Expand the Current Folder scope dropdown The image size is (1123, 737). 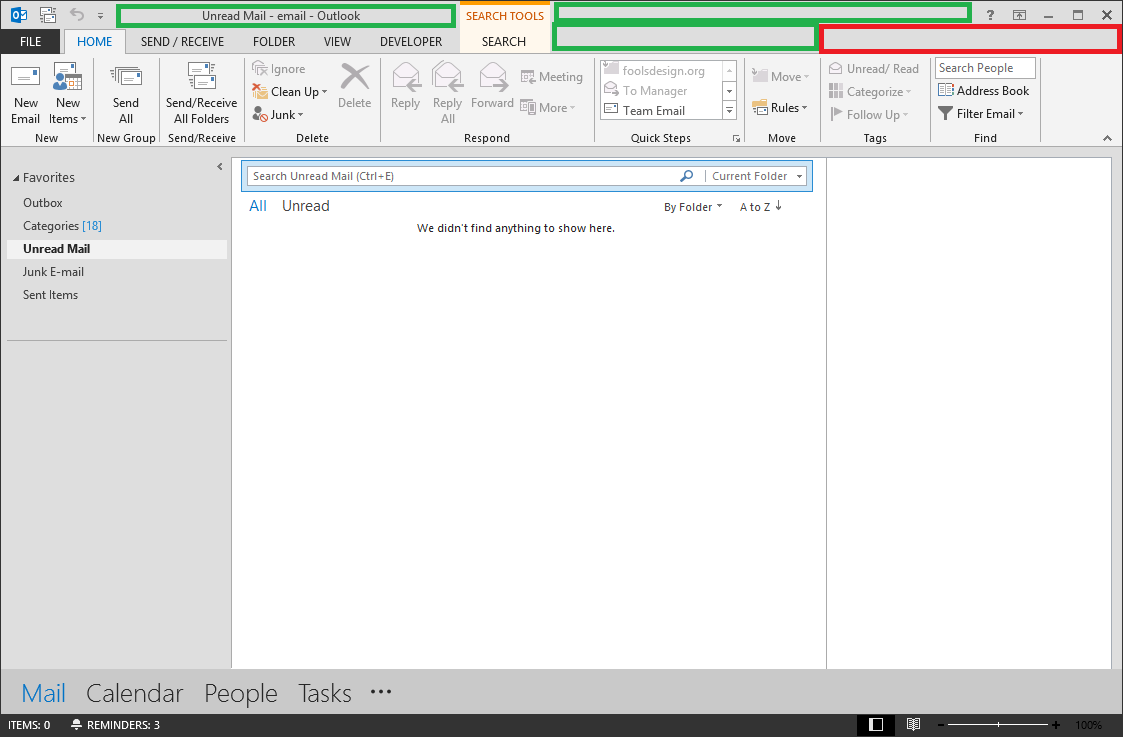[x=800, y=177]
